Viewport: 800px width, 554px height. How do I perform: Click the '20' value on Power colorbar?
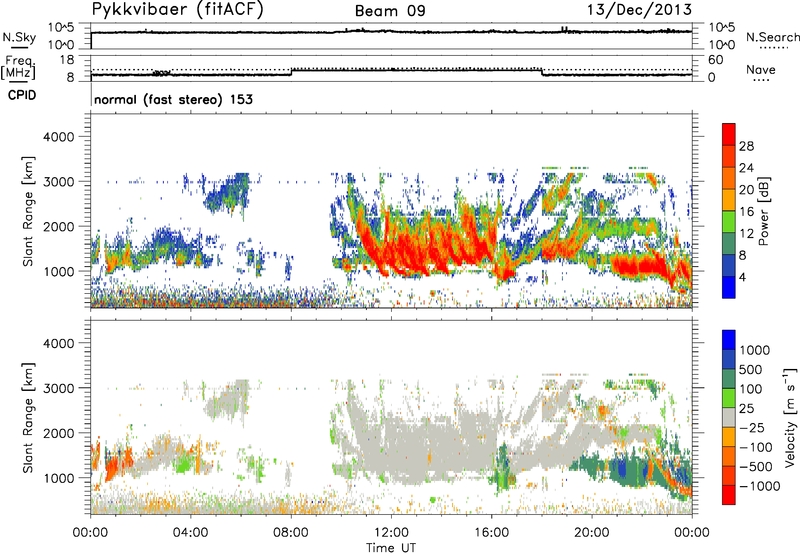click(x=746, y=190)
